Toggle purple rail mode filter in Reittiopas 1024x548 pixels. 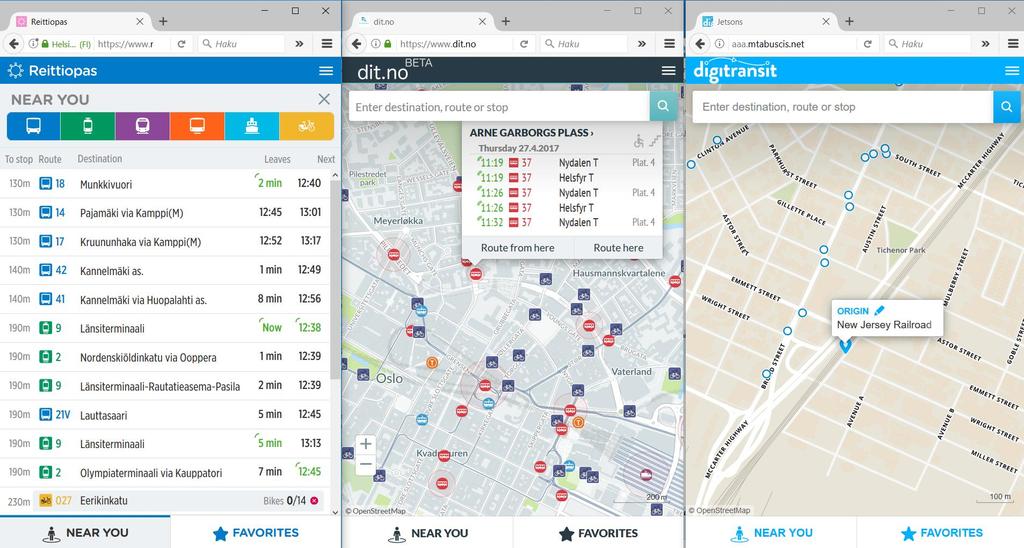coord(142,126)
